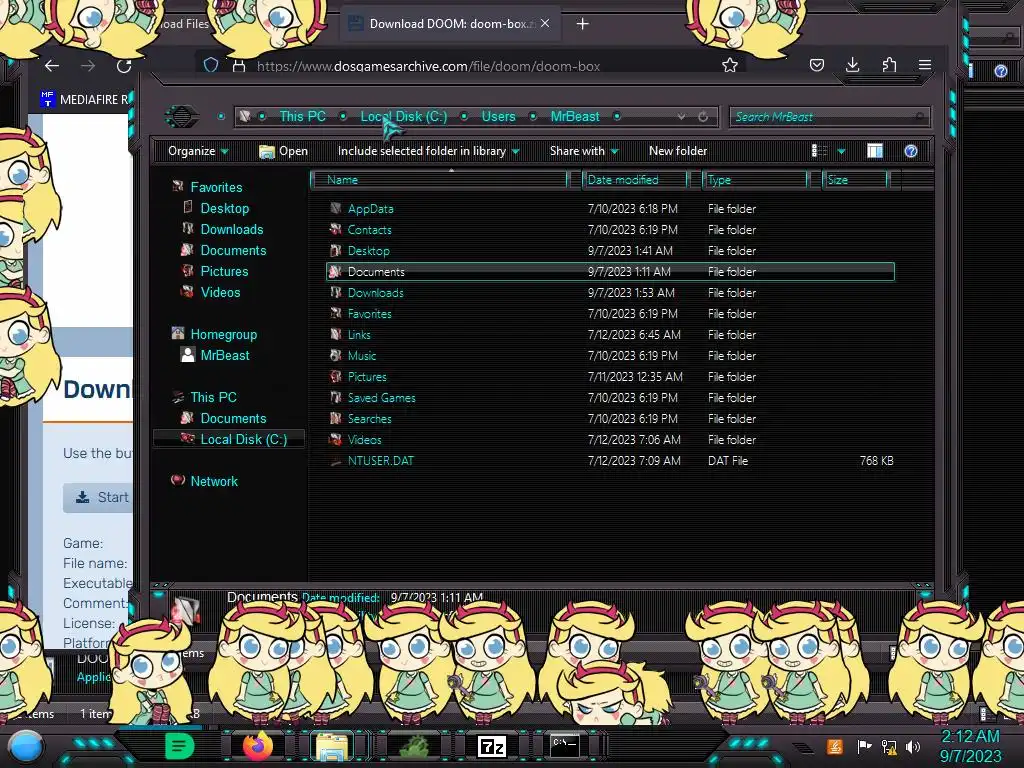Open File Explorer taskbar icon
This screenshot has width=1024, height=768.
point(332,746)
